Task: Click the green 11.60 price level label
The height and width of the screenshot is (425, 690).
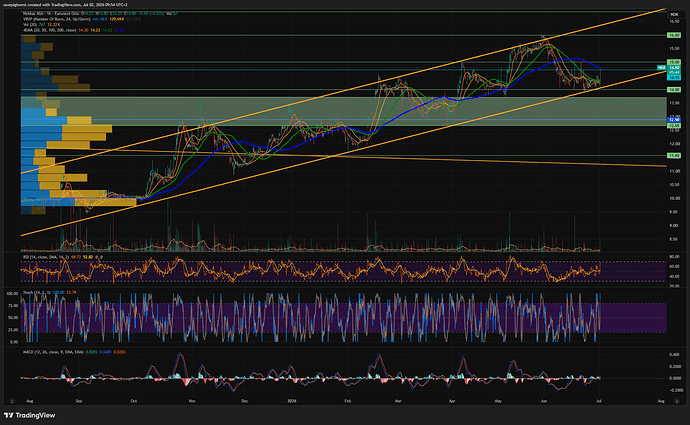Action: click(674, 155)
